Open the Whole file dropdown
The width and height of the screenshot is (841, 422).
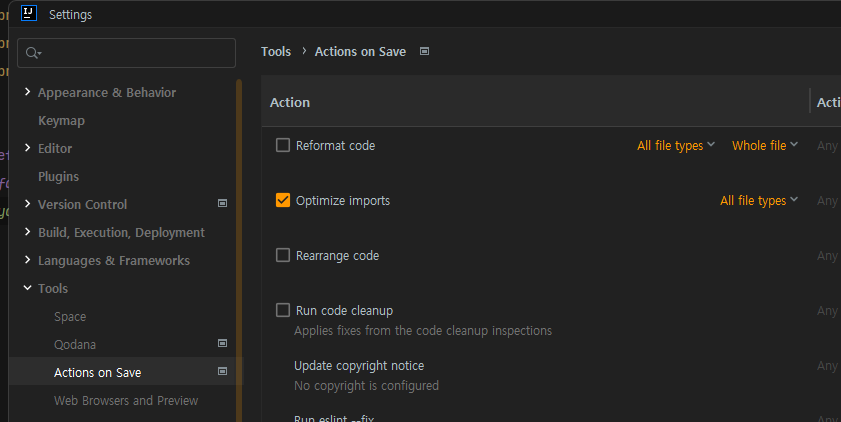(x=764, y=145)
